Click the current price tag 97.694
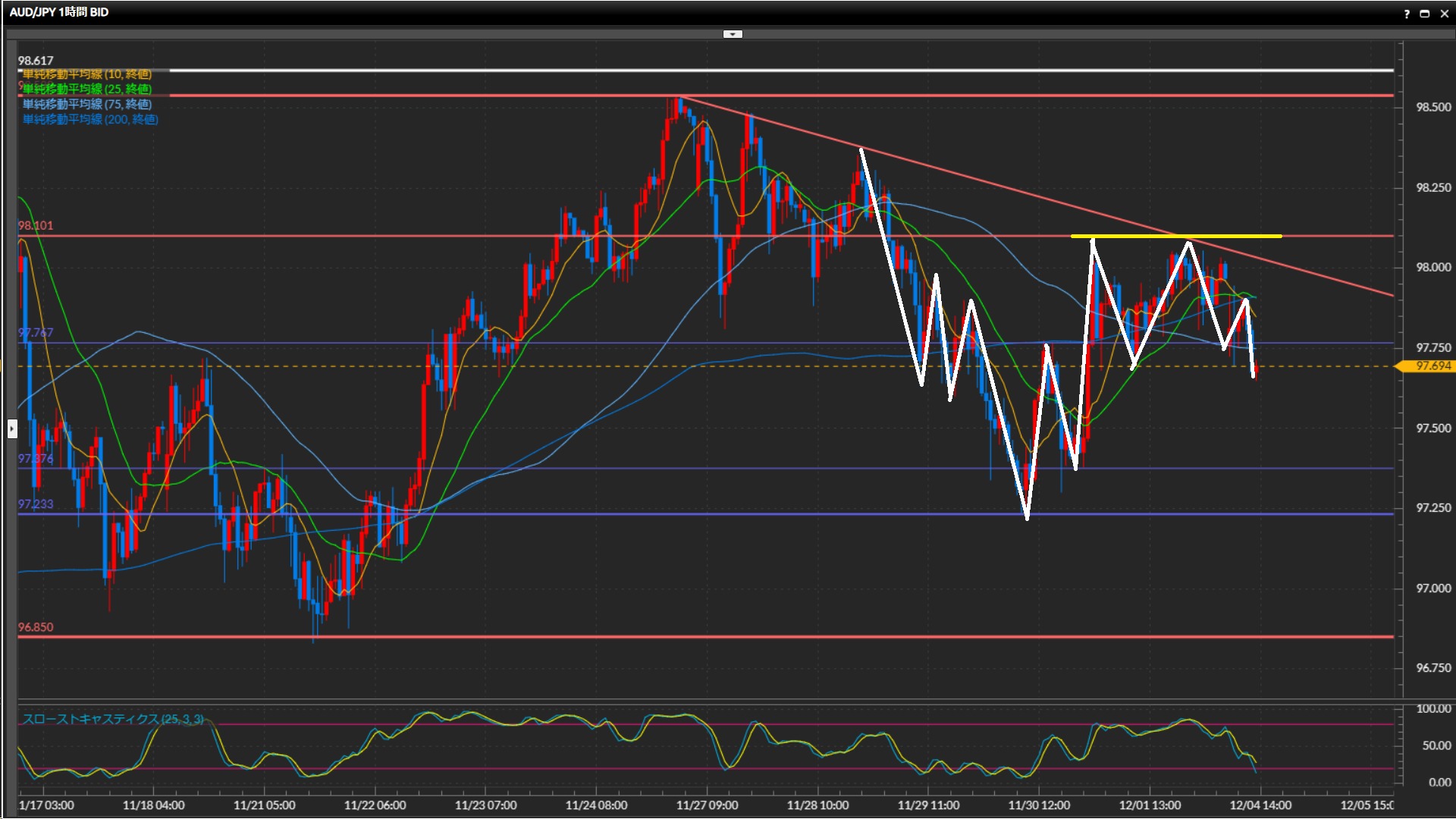This screenshot has height=819, width=1456. [x=1432, y=366]
